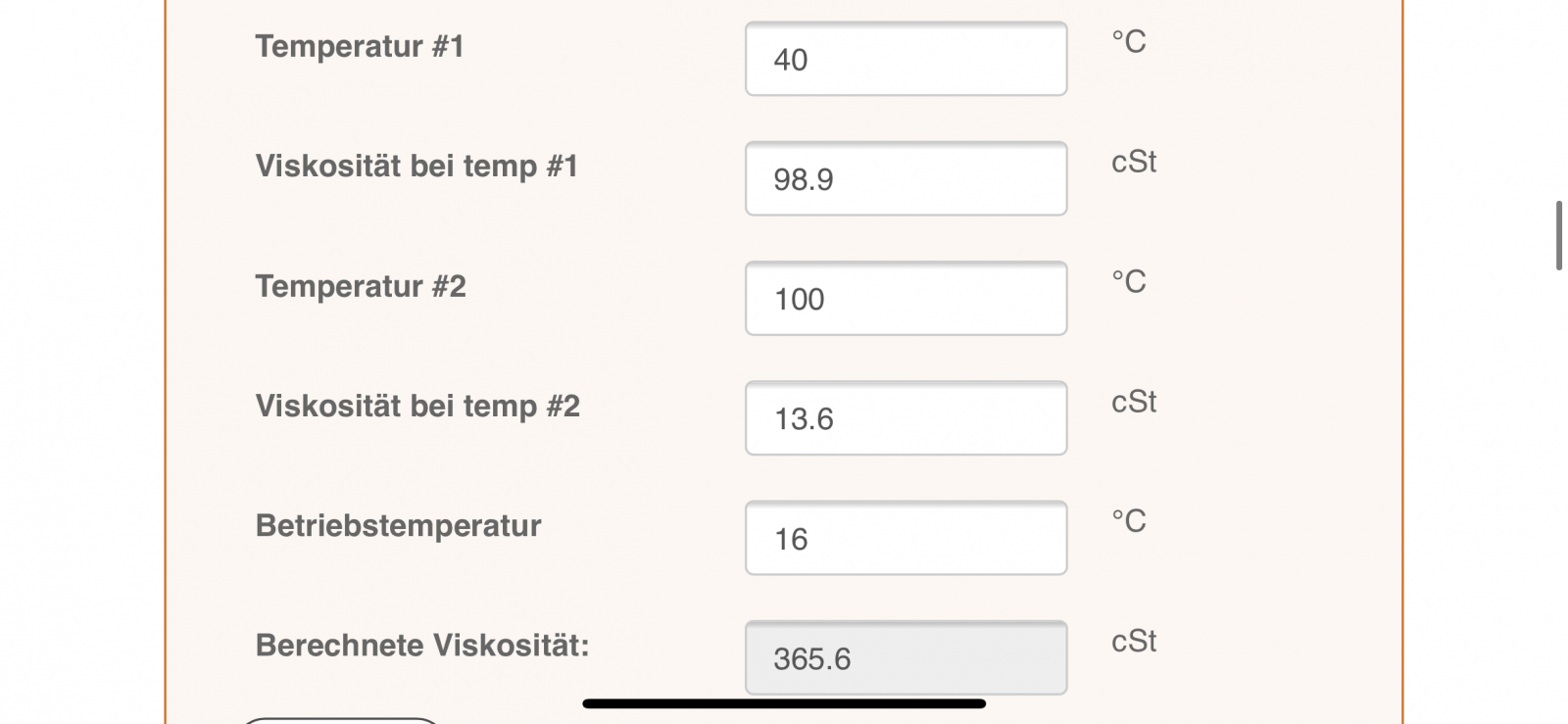Click the Temperatur #1 input field
This screenshot has width=1568, height=724.
906,60
